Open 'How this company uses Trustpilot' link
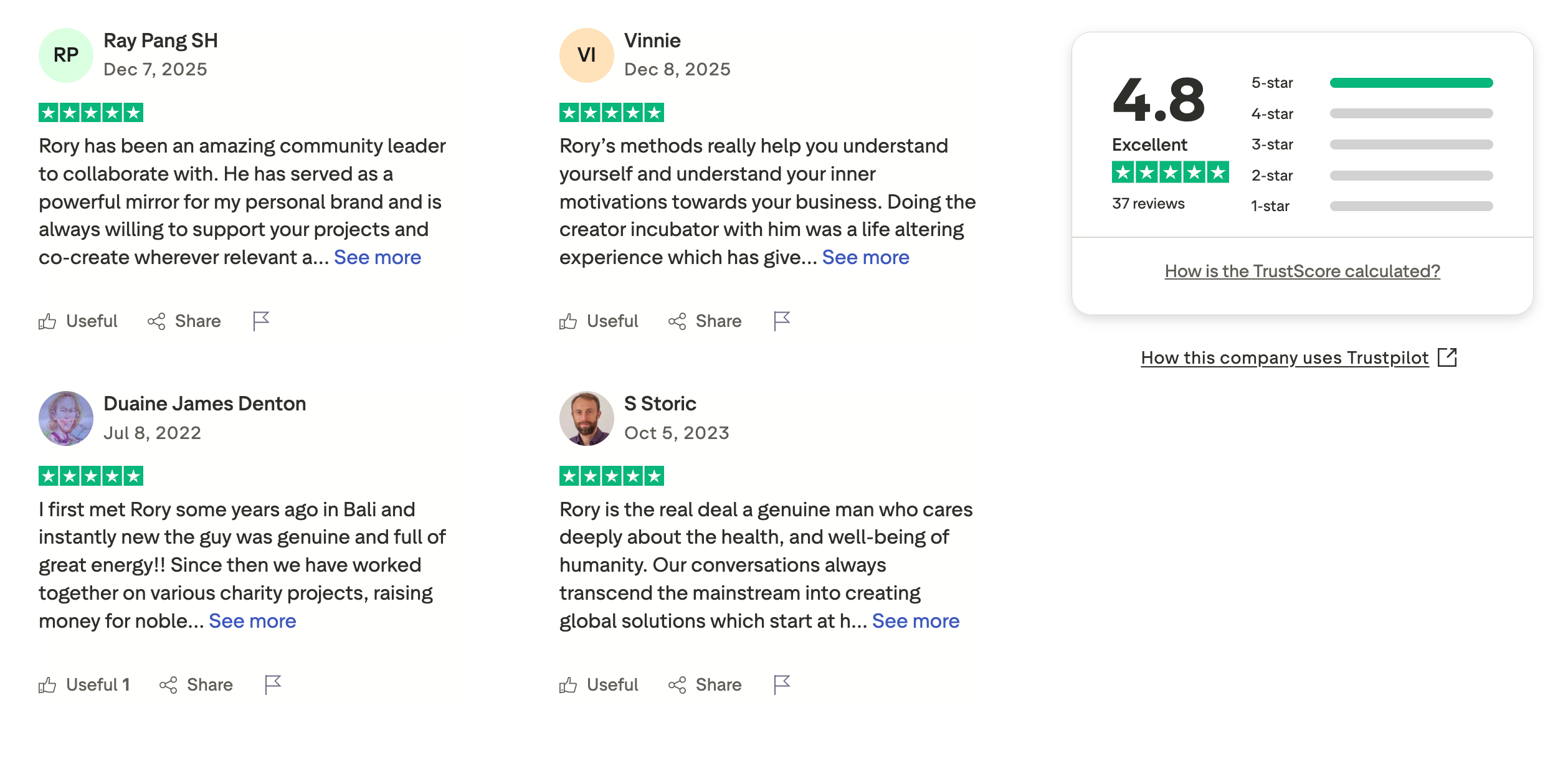 point(1285,358)
